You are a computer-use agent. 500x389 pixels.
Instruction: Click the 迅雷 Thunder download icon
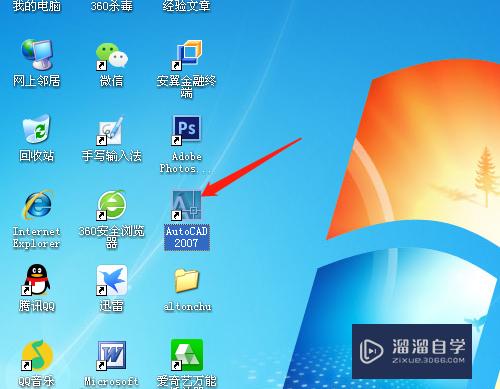(x=111, y=280)
